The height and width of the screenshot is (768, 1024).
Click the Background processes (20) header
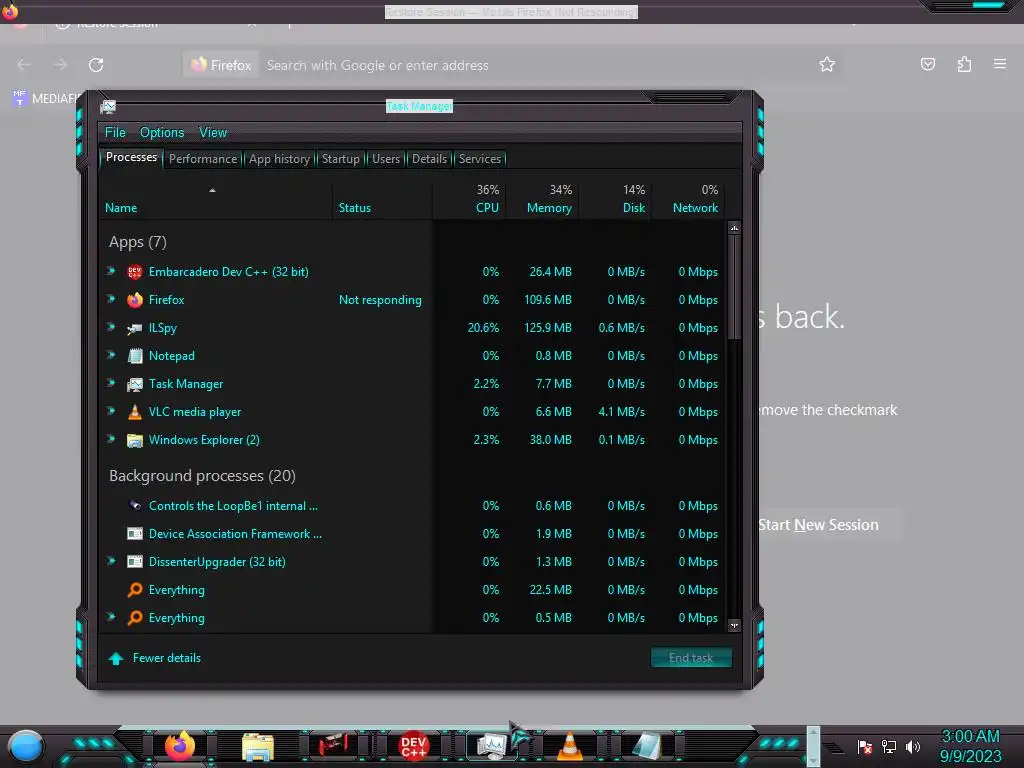point(202,475)
